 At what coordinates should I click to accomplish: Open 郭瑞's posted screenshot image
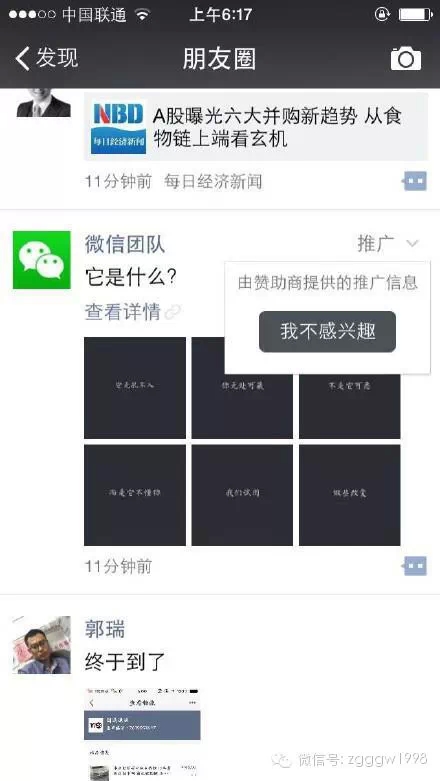pos(142,734)
